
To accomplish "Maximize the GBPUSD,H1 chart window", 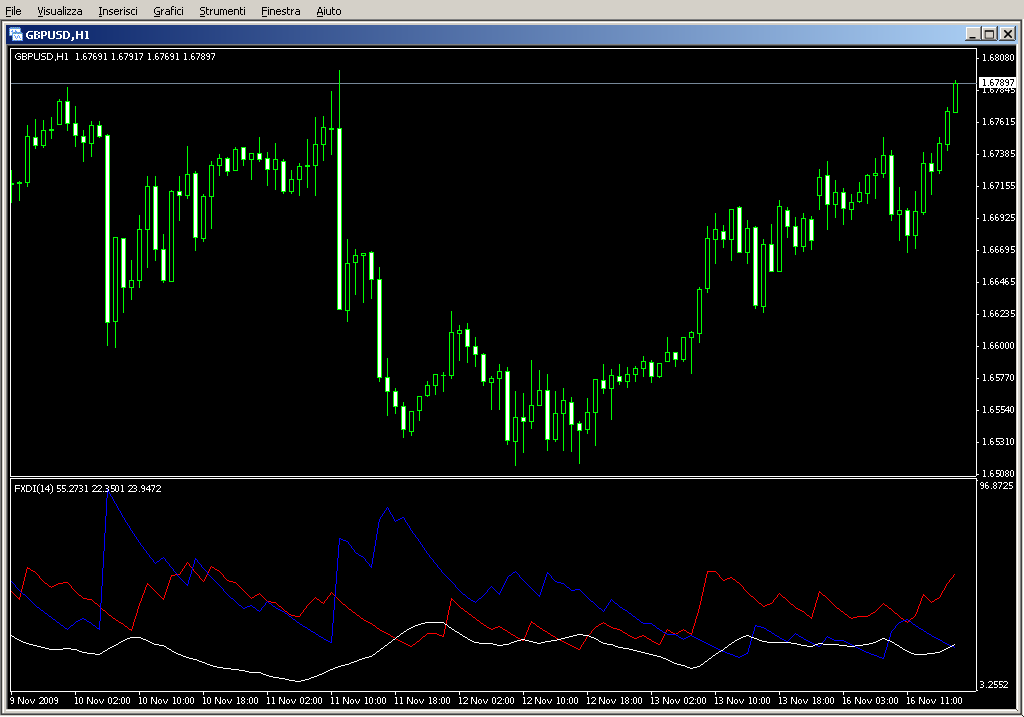I will tap(989, 34).
